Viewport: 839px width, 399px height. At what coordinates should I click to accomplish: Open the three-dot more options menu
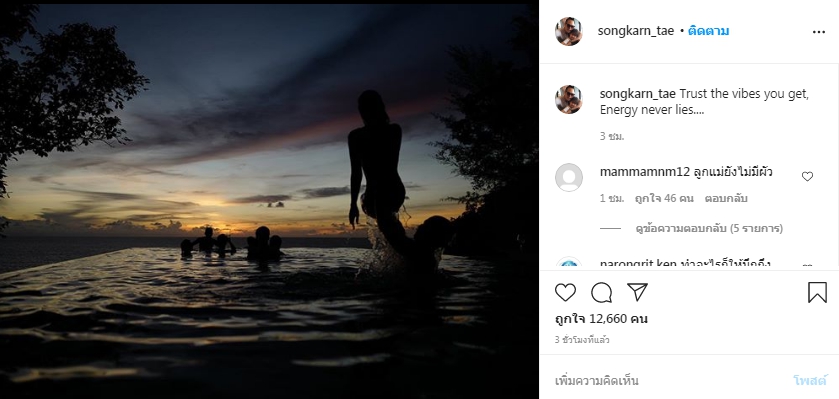coord(819,32)
